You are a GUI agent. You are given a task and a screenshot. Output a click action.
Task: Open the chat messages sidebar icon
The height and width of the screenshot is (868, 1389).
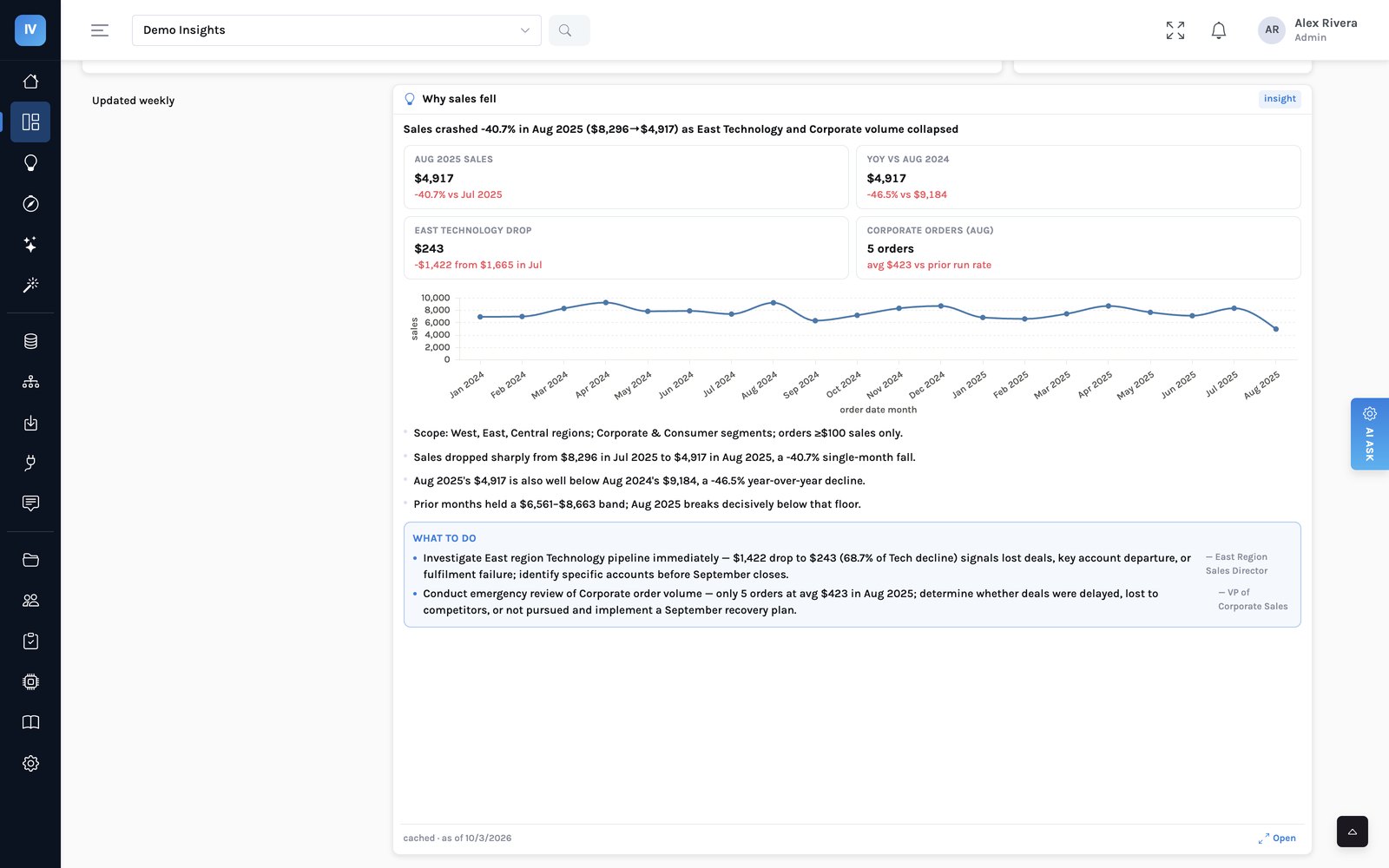pyautogui.click(x=30, y=503)
